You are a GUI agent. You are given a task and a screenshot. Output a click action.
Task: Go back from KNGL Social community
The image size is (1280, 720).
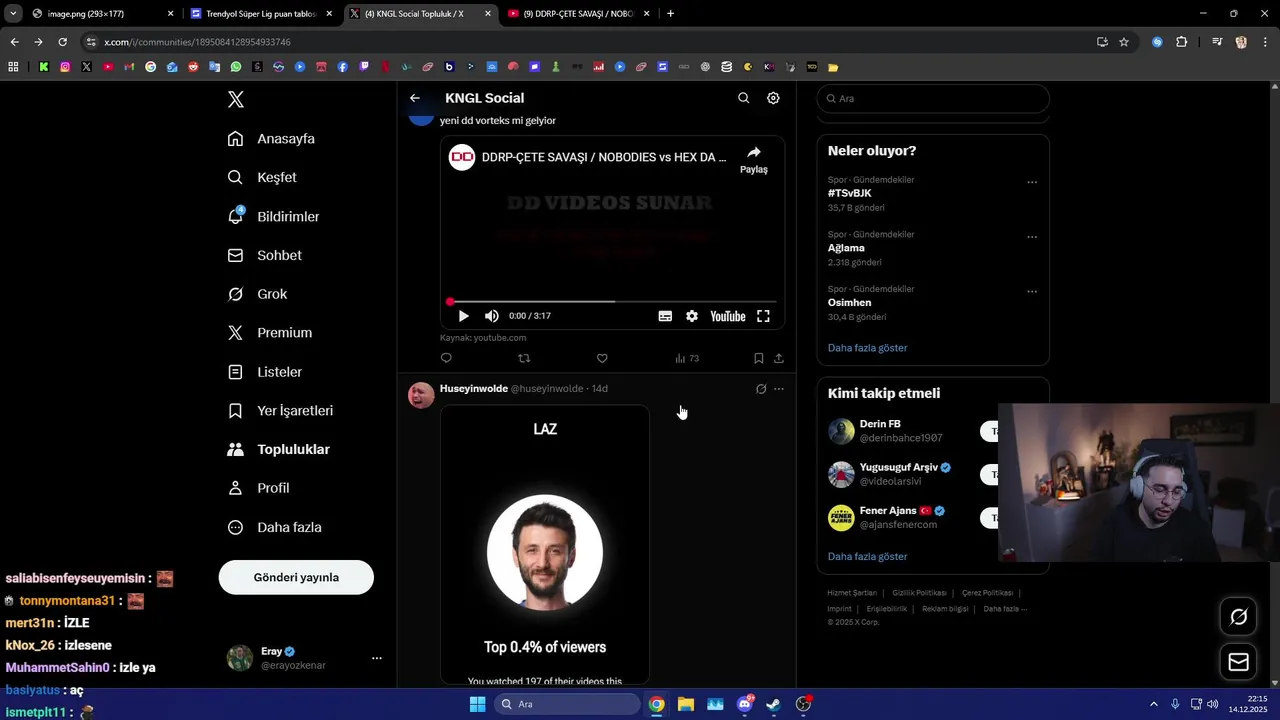pyautogui.click(x=415, y=98)
